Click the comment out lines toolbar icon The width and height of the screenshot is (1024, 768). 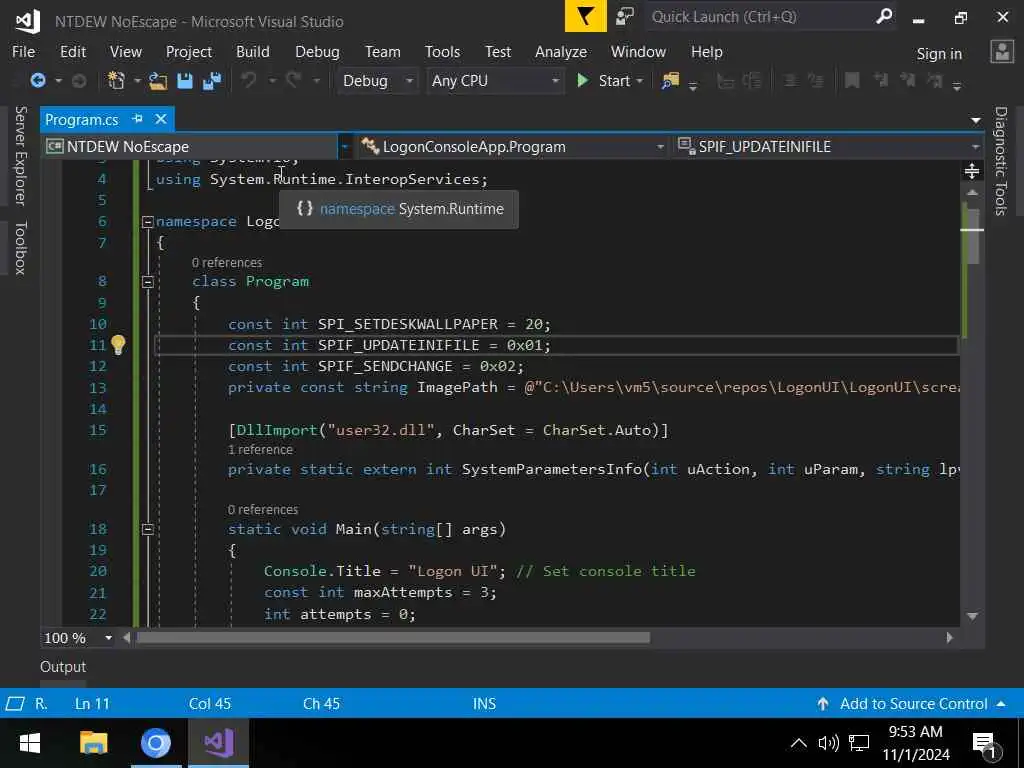coord(790,80)
